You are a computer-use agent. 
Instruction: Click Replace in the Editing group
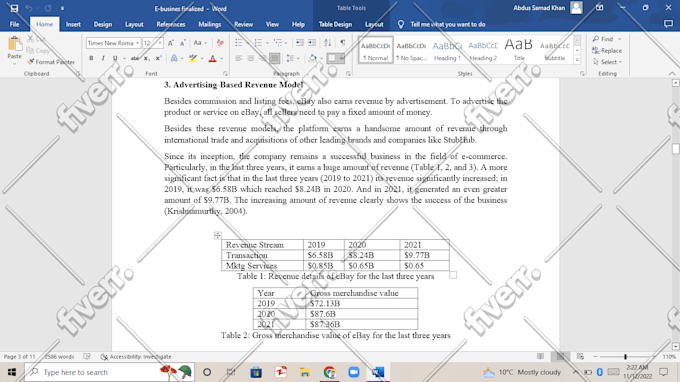(x=607, y=51)
